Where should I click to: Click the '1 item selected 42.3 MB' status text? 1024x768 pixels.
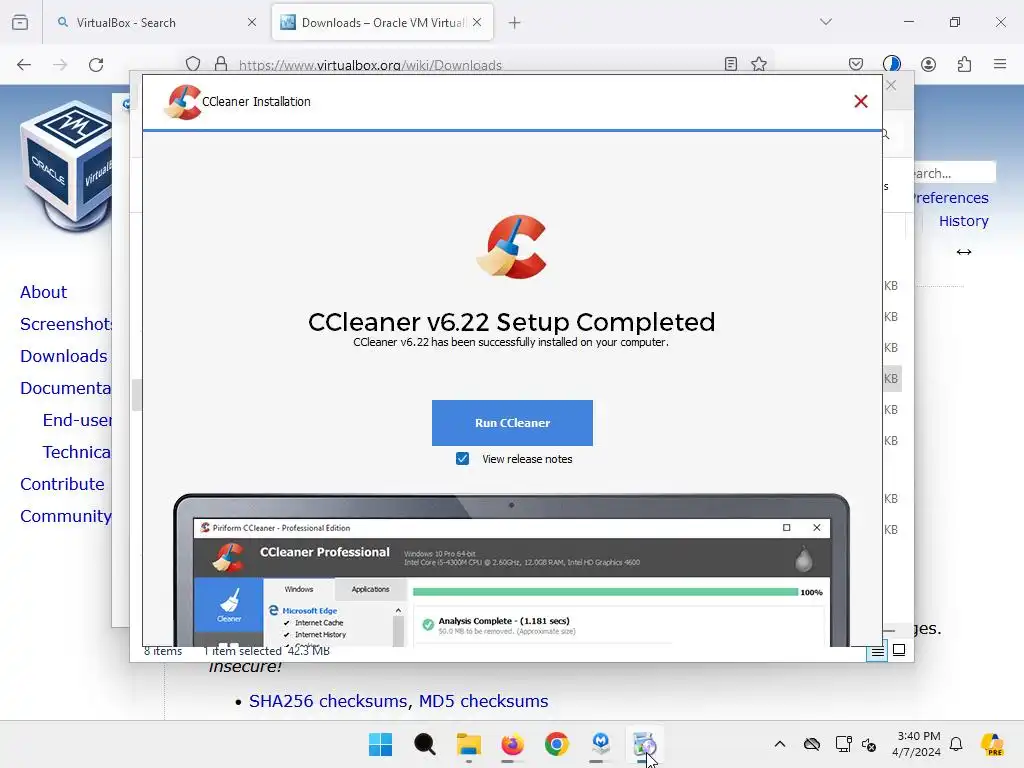click(x=266, y=651)
